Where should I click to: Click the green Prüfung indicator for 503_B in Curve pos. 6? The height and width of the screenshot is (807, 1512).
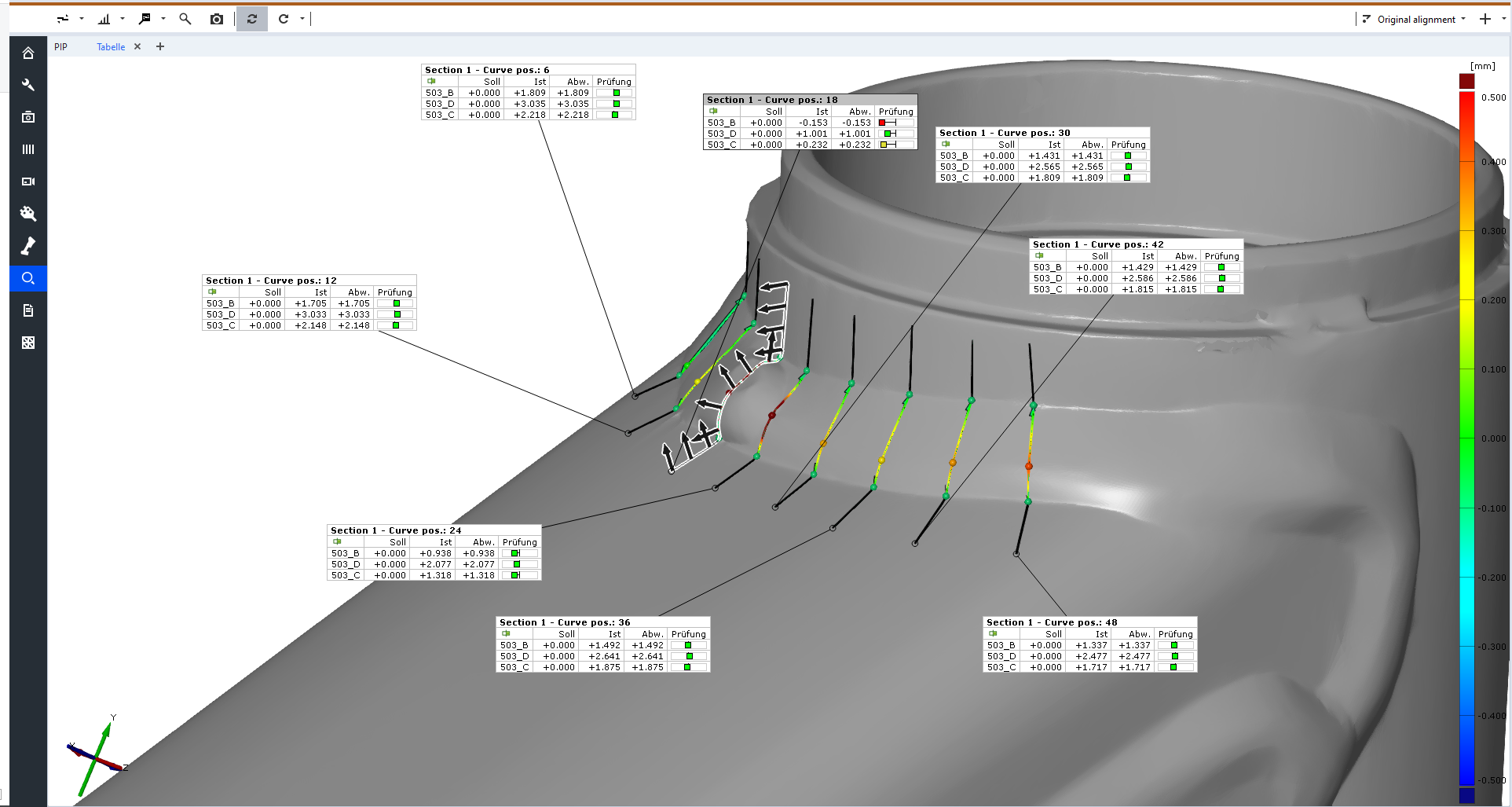615,92
